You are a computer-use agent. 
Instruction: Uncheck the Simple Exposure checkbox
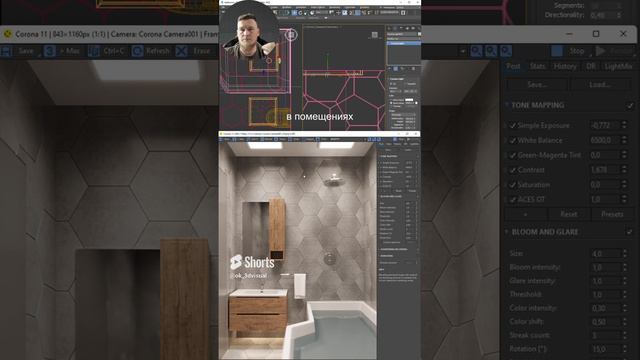(x=513, y=126)
